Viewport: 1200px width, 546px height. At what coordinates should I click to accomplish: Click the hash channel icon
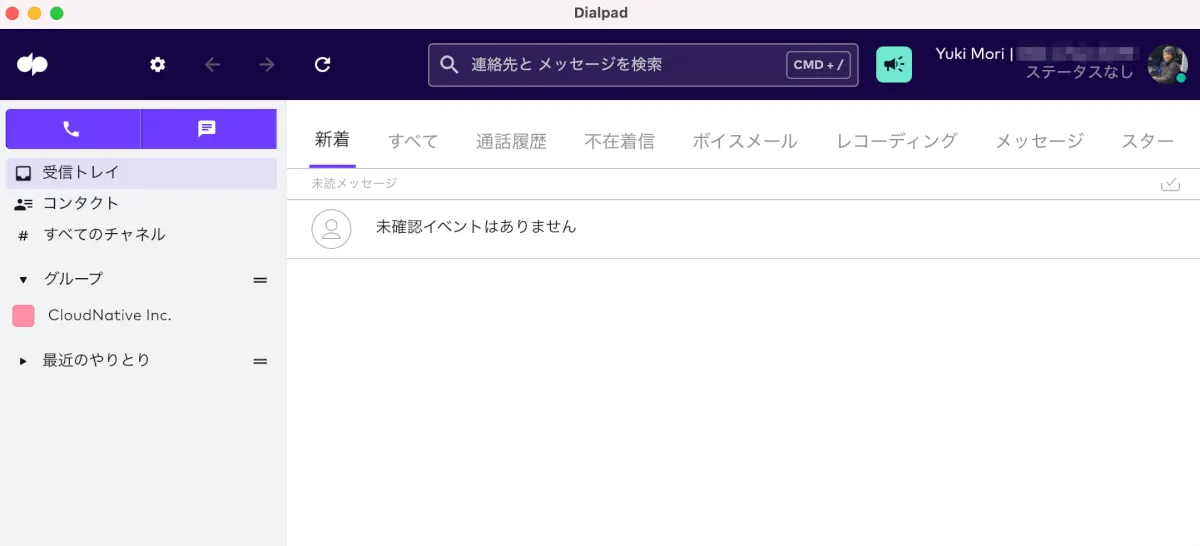click(x=23, y=236)
